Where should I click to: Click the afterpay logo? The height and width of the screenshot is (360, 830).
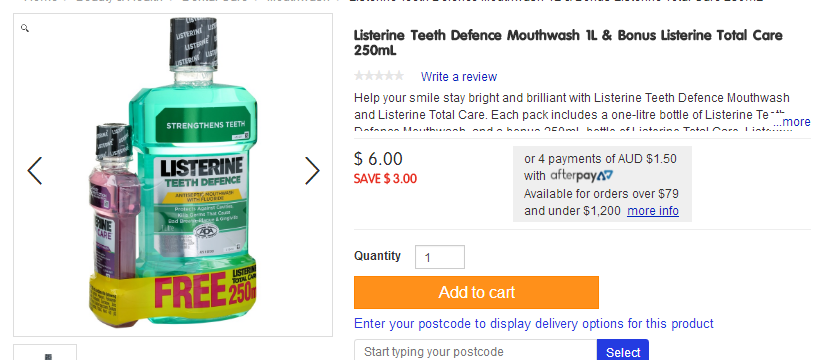581,176
